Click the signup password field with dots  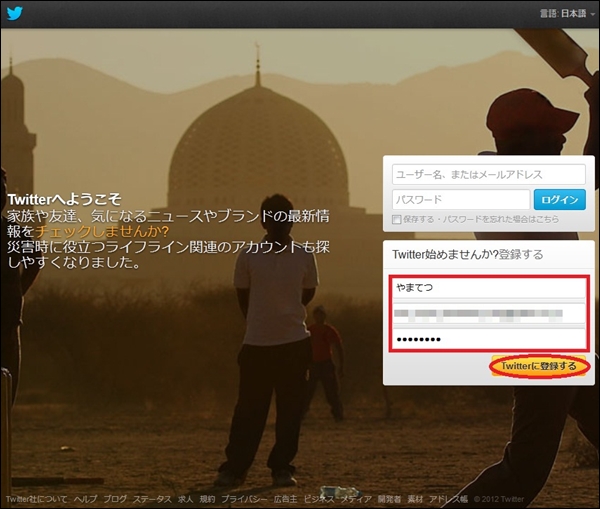[489, 339]
